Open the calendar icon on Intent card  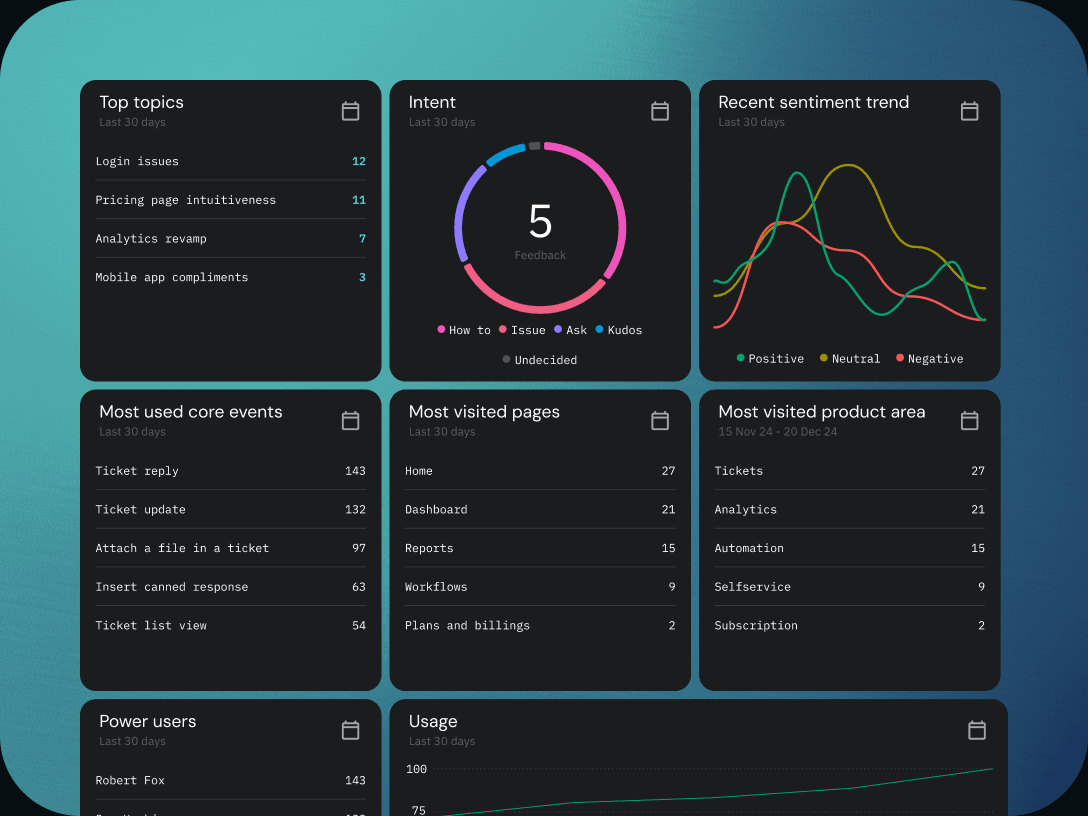point(660,111)
